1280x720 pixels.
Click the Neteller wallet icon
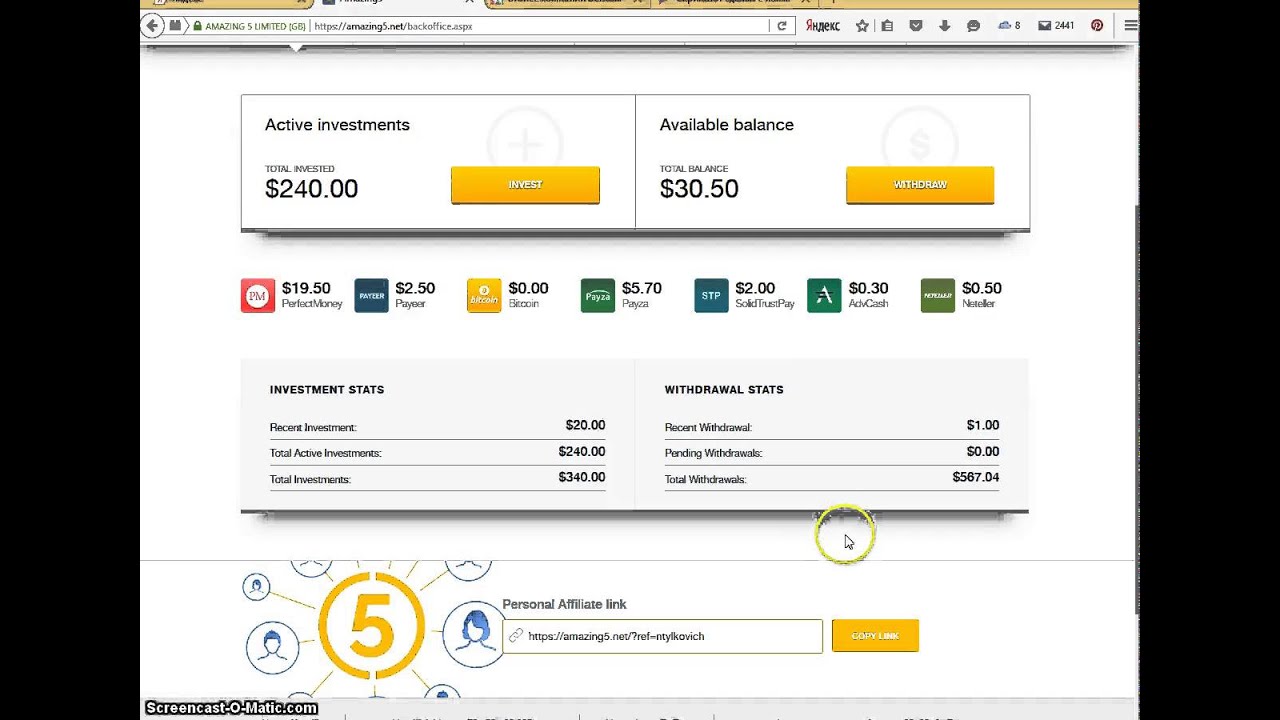(938, 296)
